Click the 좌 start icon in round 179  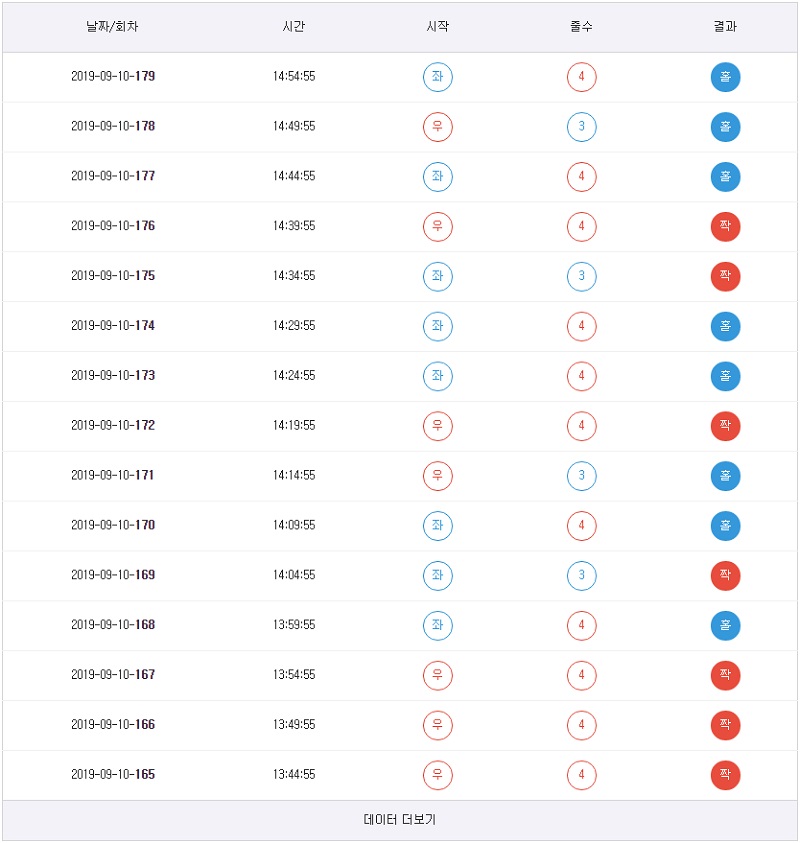437,77
